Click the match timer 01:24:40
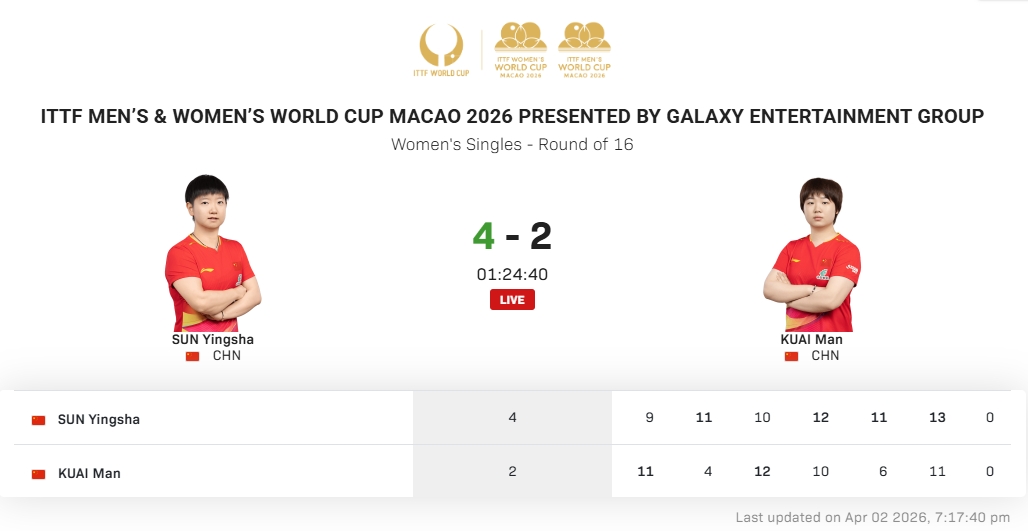The width and height of the screenshot is (1028, 531). click(512, 275)
